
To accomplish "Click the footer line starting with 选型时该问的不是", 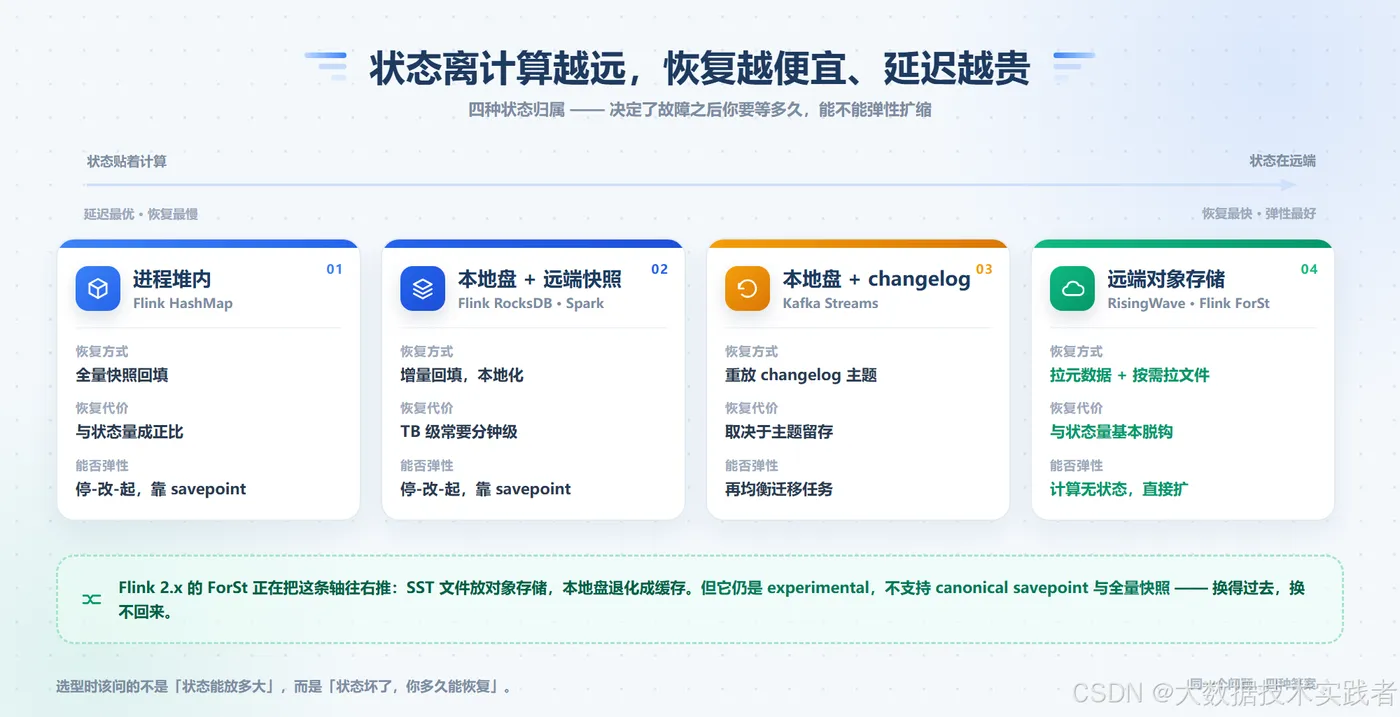I will 286,687.
